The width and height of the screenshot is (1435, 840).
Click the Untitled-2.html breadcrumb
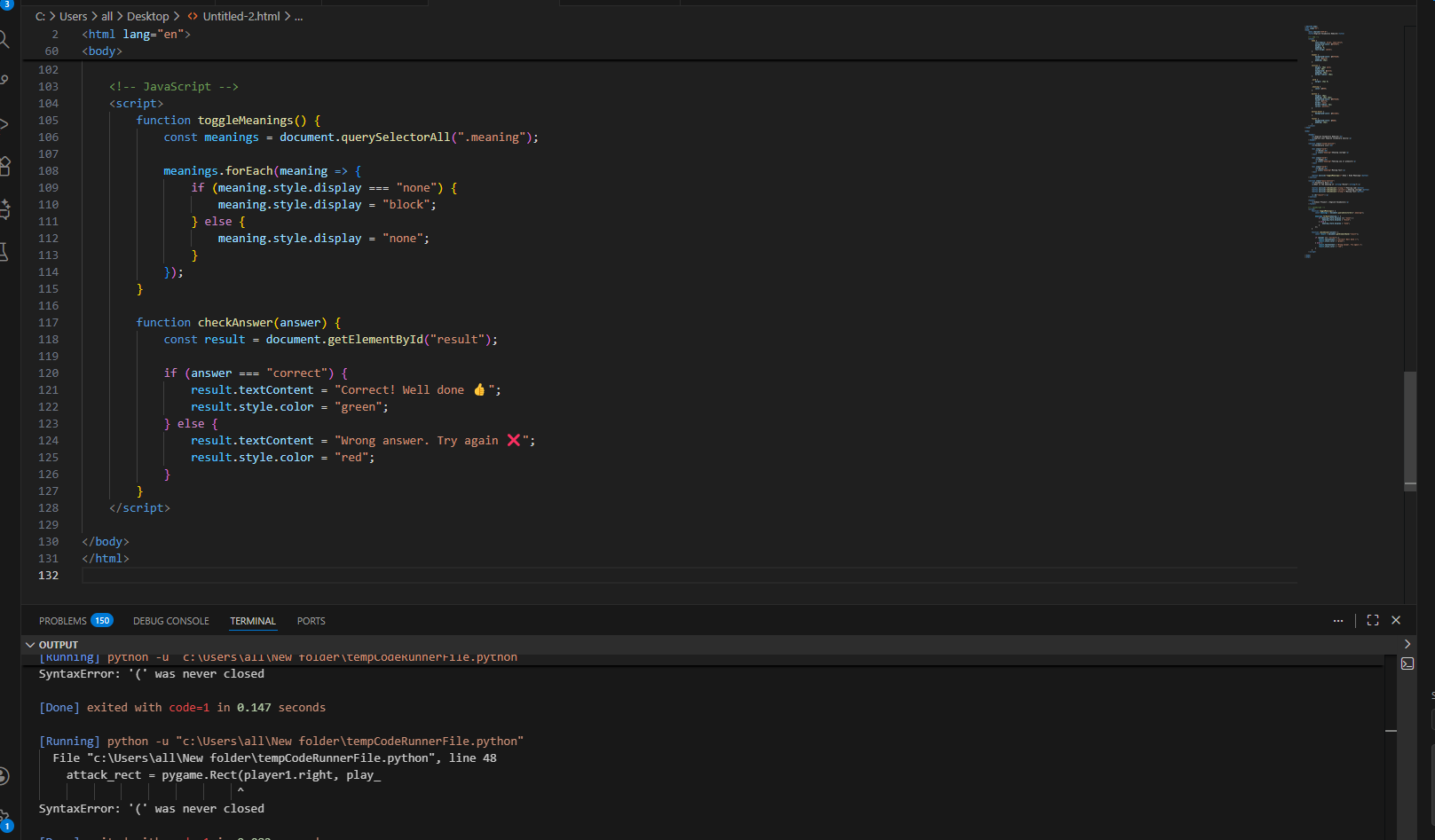[x=240, y=17]
